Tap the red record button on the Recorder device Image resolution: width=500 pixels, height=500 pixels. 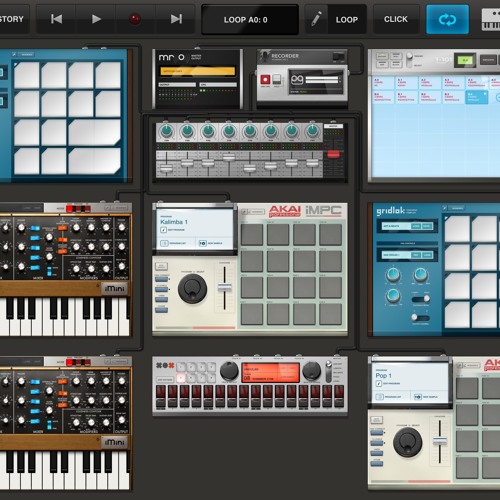[x=265, y=79]
